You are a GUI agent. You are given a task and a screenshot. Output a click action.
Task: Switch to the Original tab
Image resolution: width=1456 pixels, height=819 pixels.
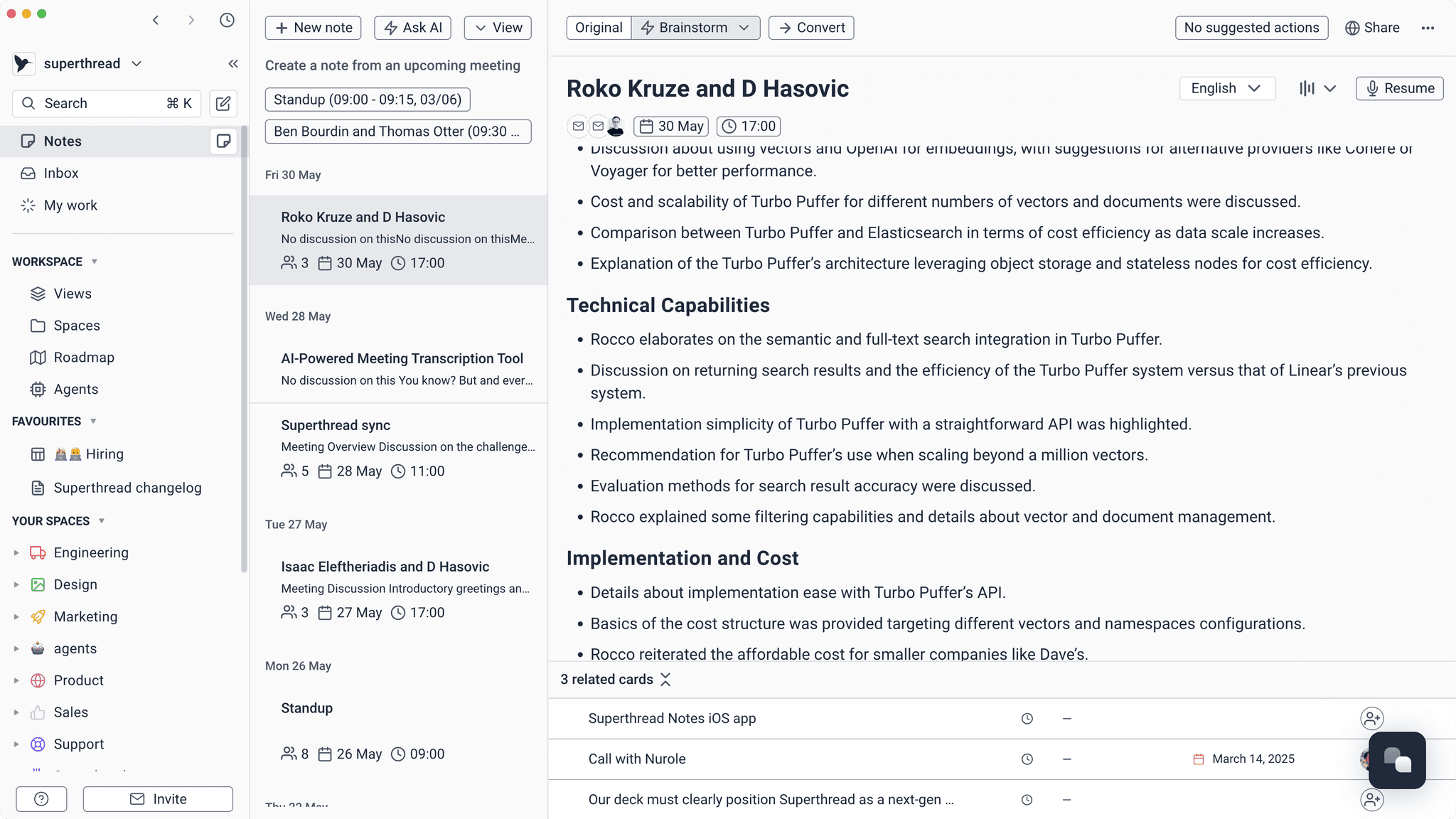coord(599,28)
